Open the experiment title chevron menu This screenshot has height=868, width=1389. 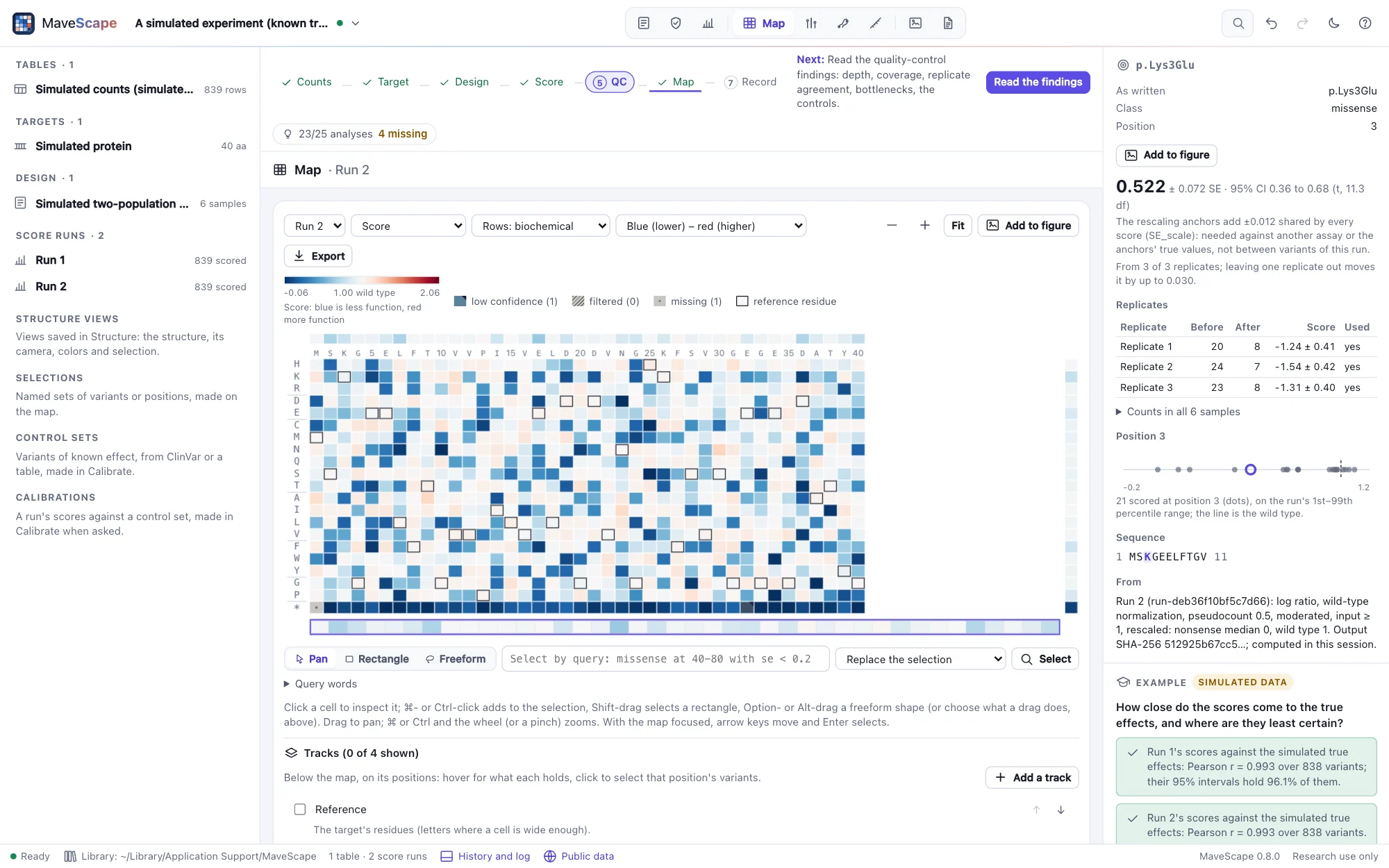(x=356, y=23)
